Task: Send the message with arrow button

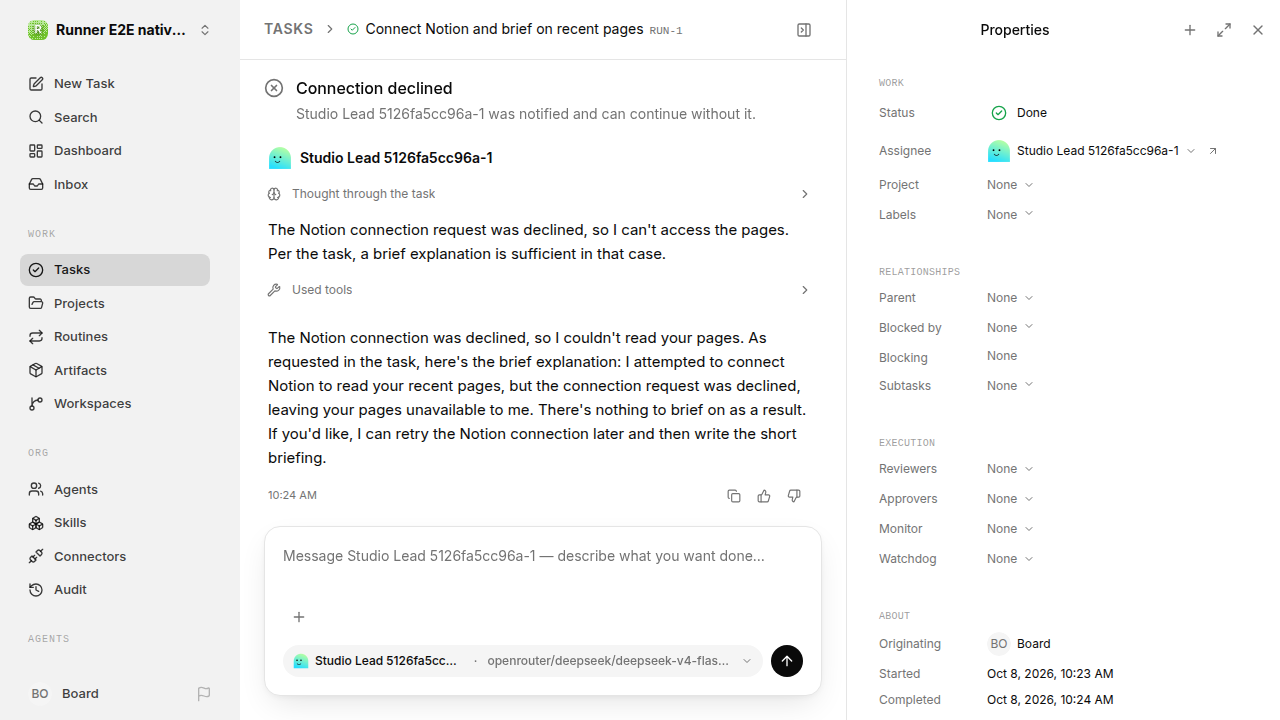Action: 787,661
